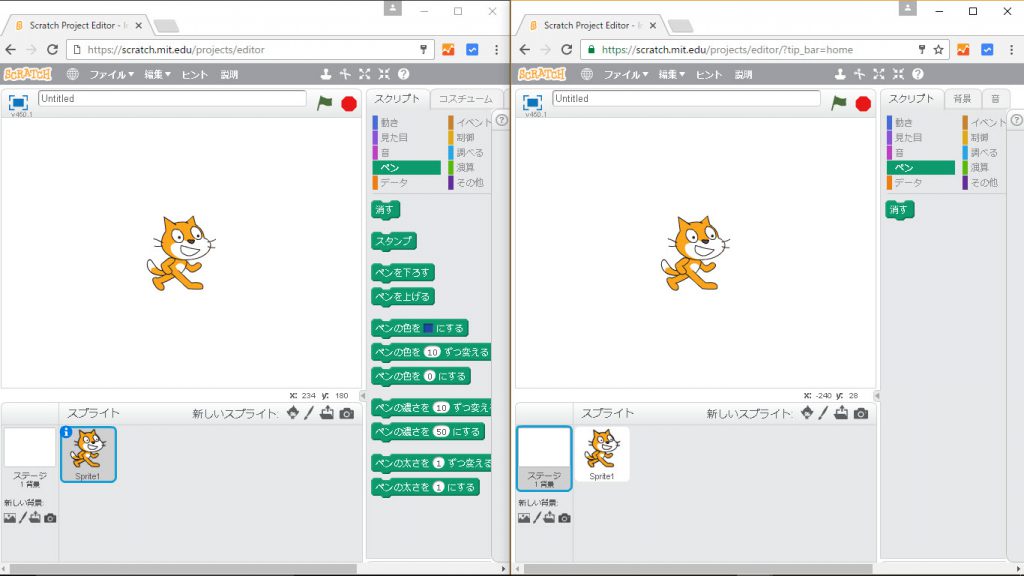Paint new sprite in left window
Viewport: 1024px width, 576px height.
tap(309, 413)
